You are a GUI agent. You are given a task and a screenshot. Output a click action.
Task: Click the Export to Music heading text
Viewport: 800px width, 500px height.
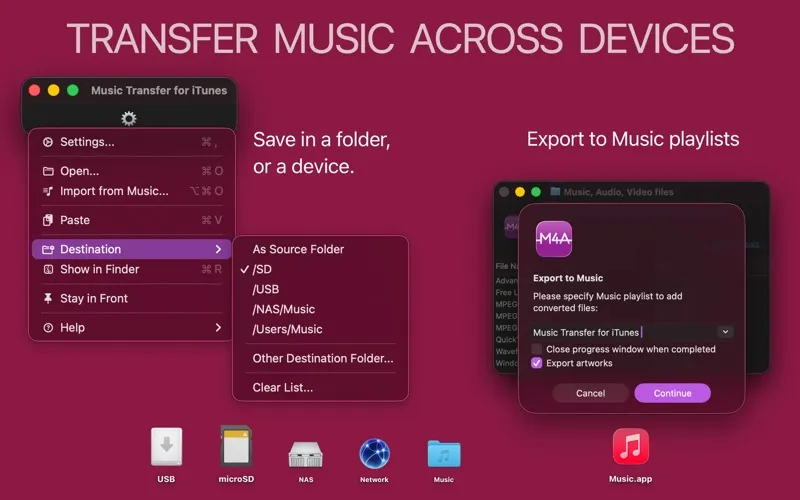568,278
